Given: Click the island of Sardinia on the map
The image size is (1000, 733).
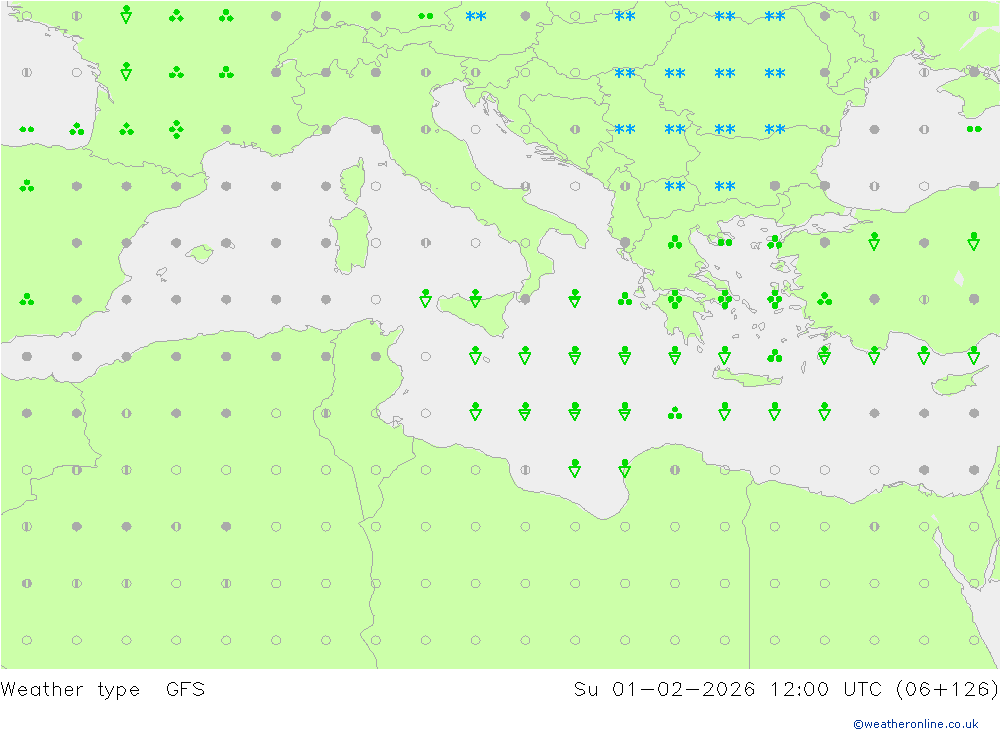Looking at the screenshot, I should 350,241.
